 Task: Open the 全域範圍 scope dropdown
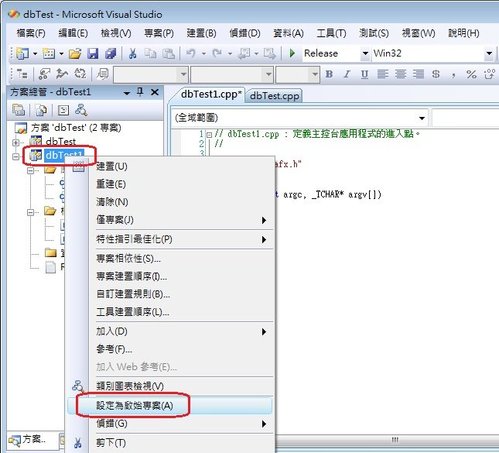[x=422, y=118]
